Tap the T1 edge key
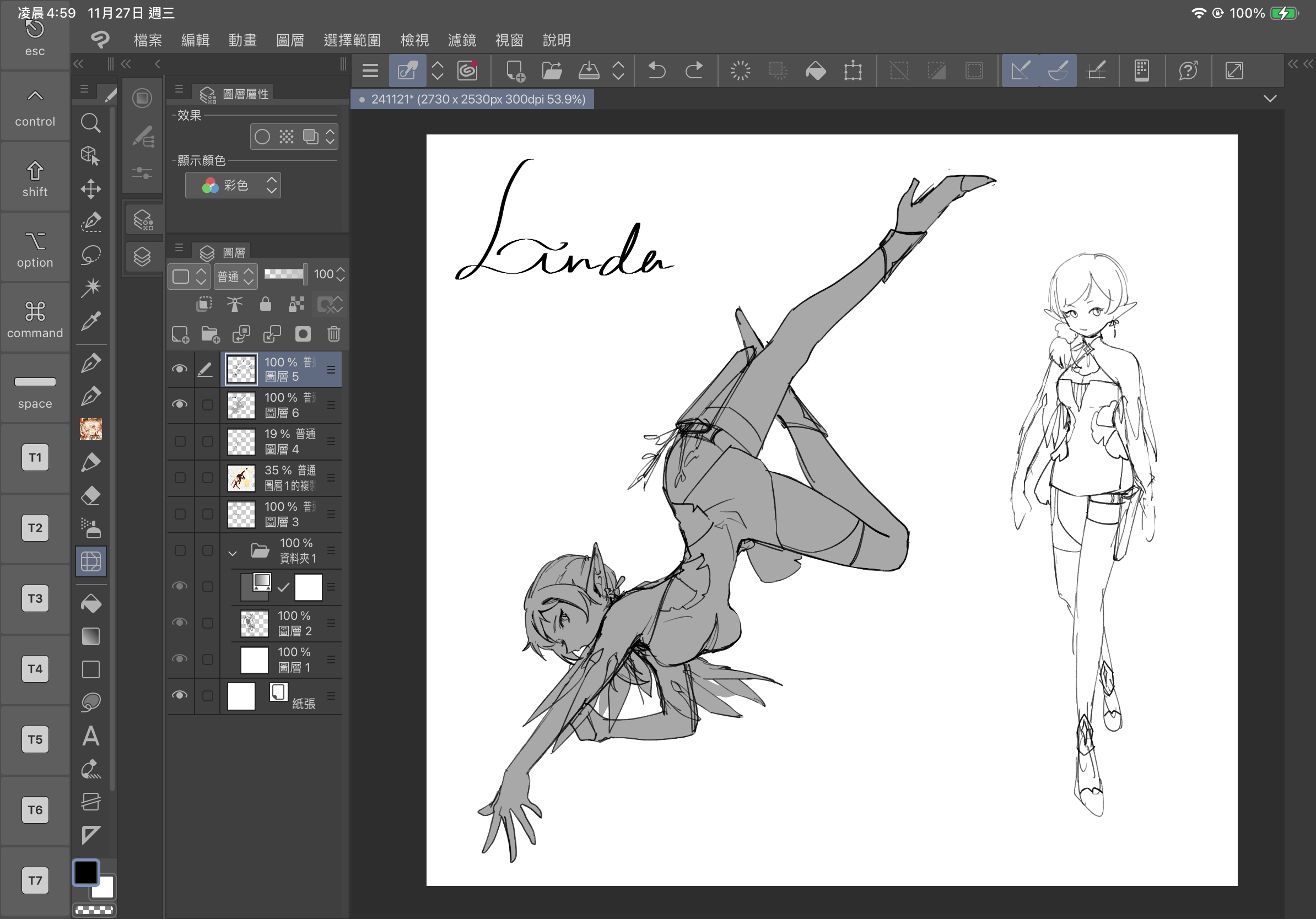 35,457
